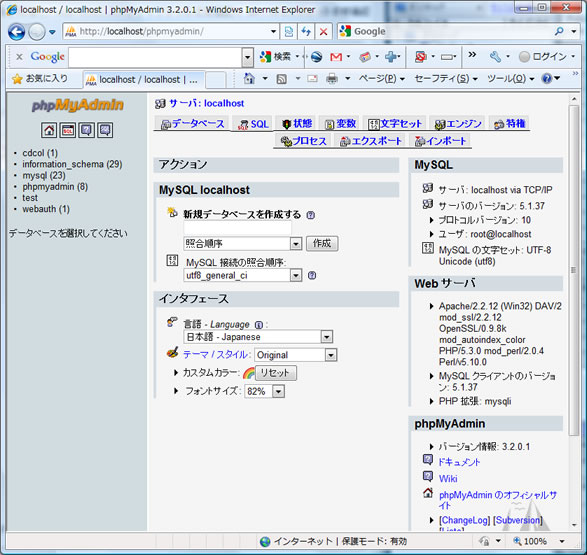587x555 pixels.
Task: Click the Print icon in command bar
Action: [x=332, y=79]
